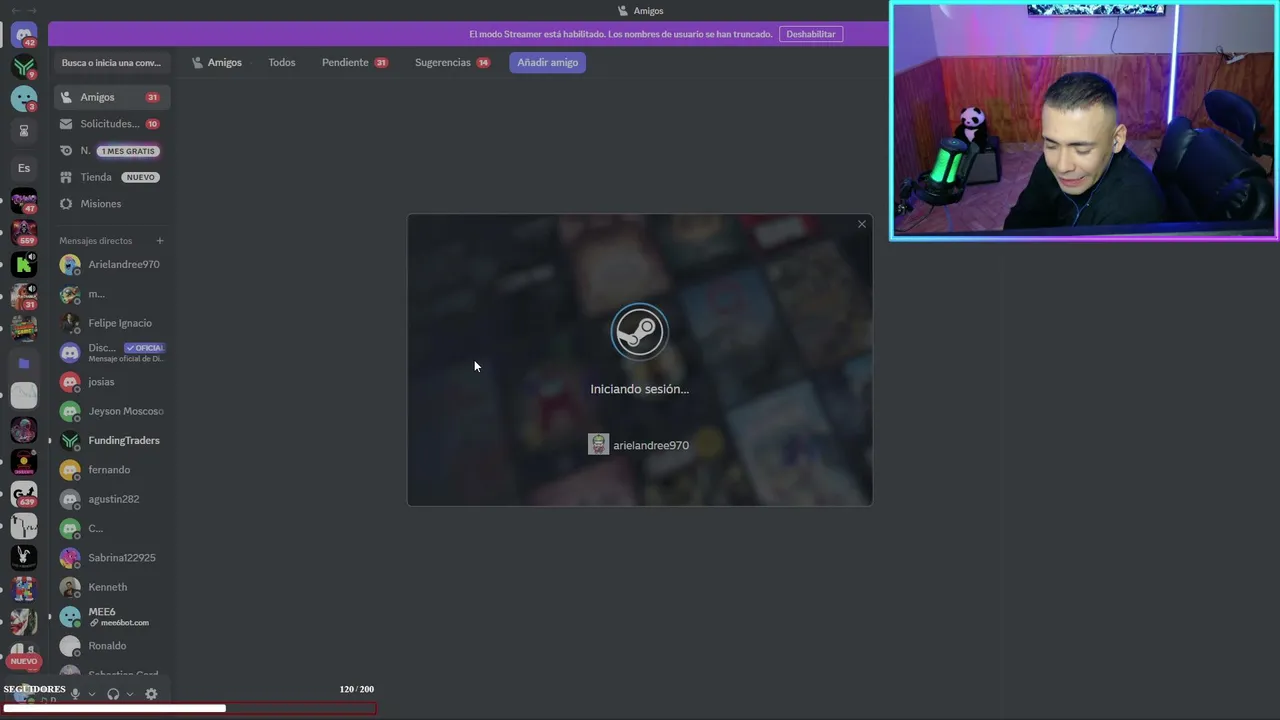Viewport: 1280px width, 720px height.
Task: Open DM with josias
Action: 112,382
